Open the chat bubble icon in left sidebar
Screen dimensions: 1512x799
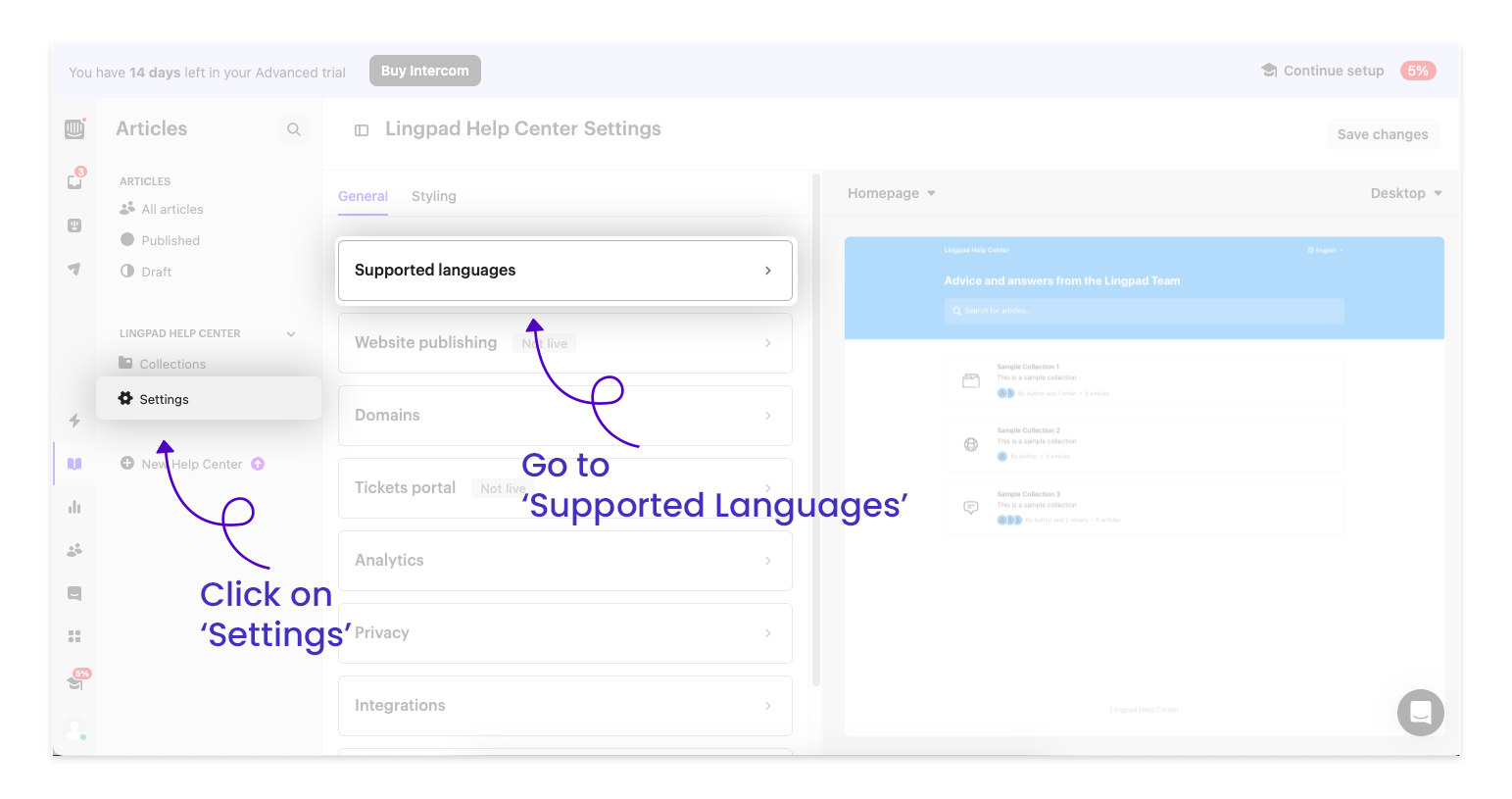[74, 593]
